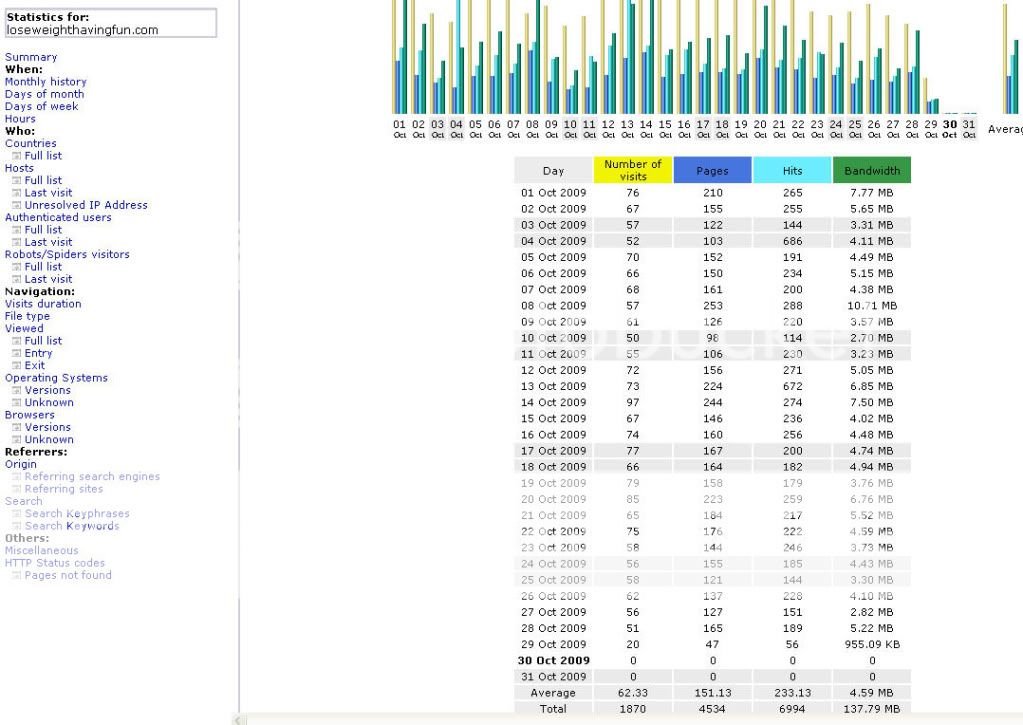The width and height of the screenshot is (1023, 725).
Task: Open the Hours report link
Action: coord(20,119)
